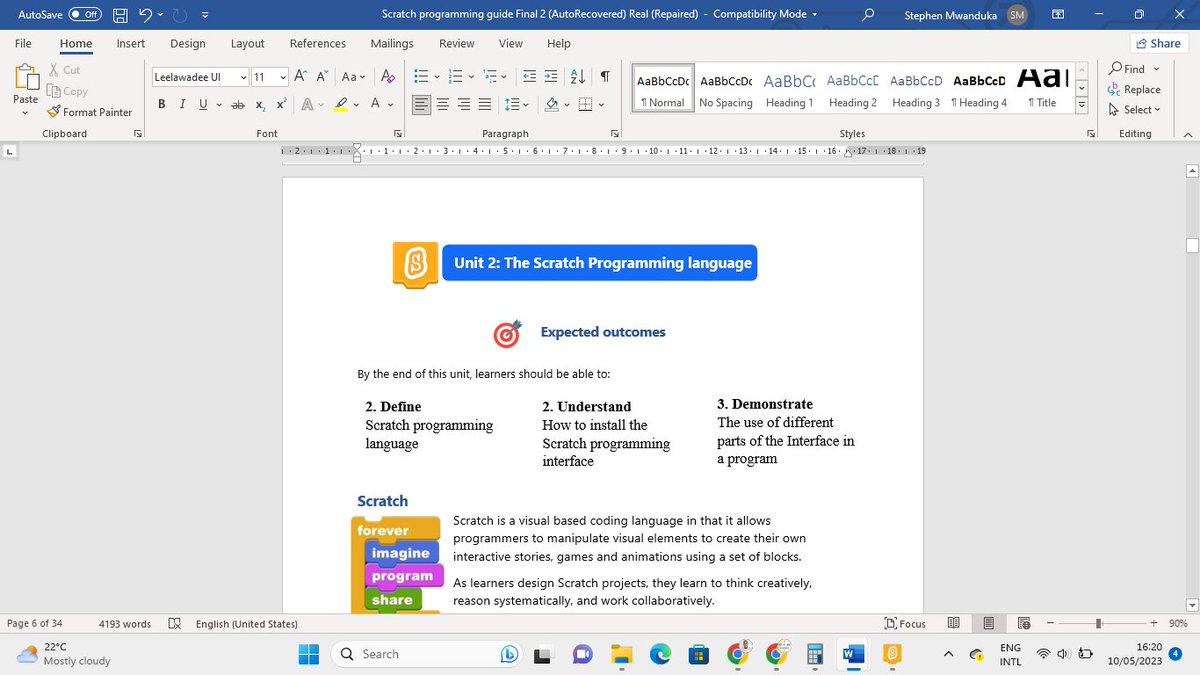Open the font name dropdown

coord(243,77)
